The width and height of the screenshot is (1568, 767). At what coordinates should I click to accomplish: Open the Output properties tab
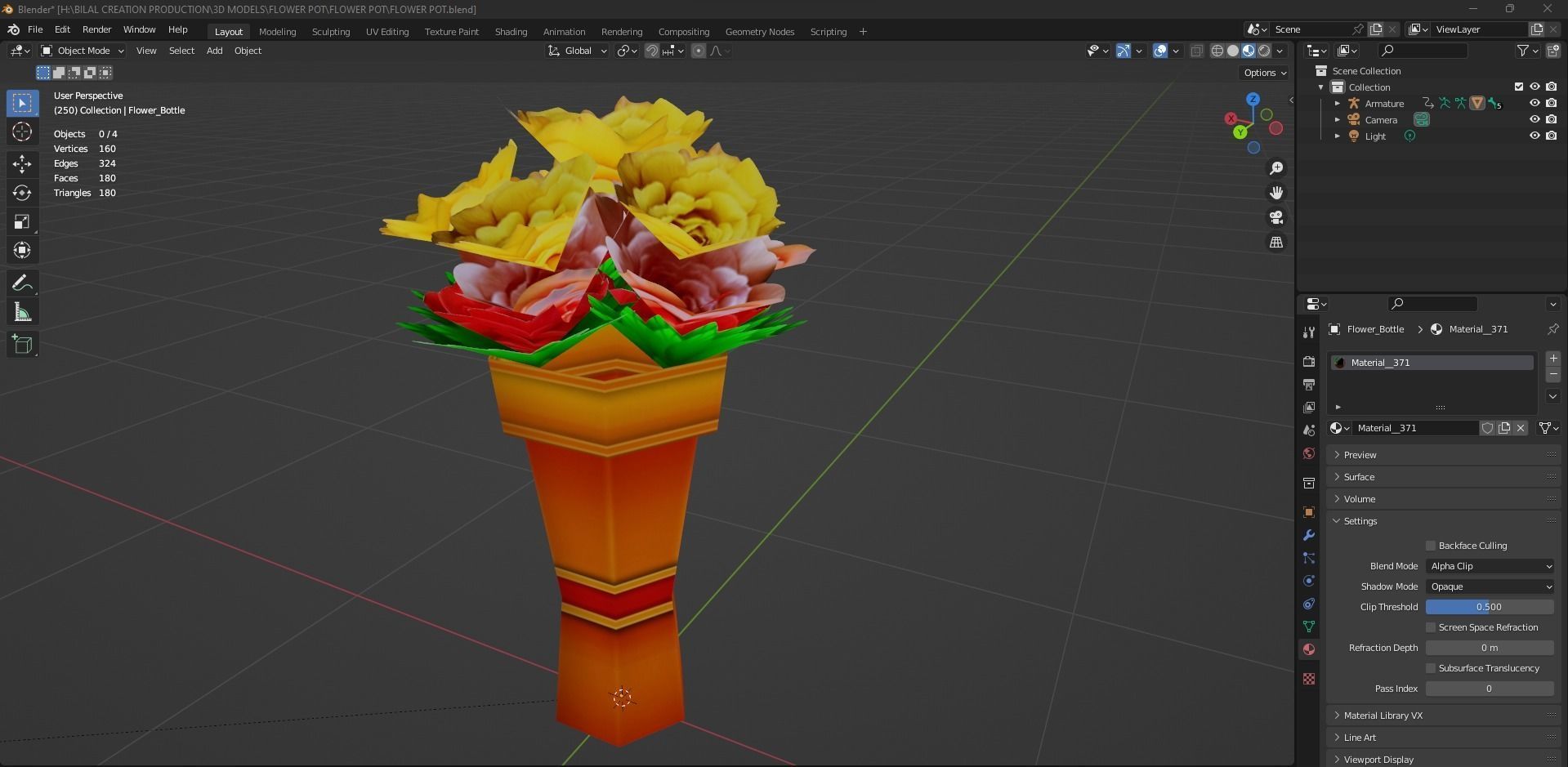tap(1309, 385)
